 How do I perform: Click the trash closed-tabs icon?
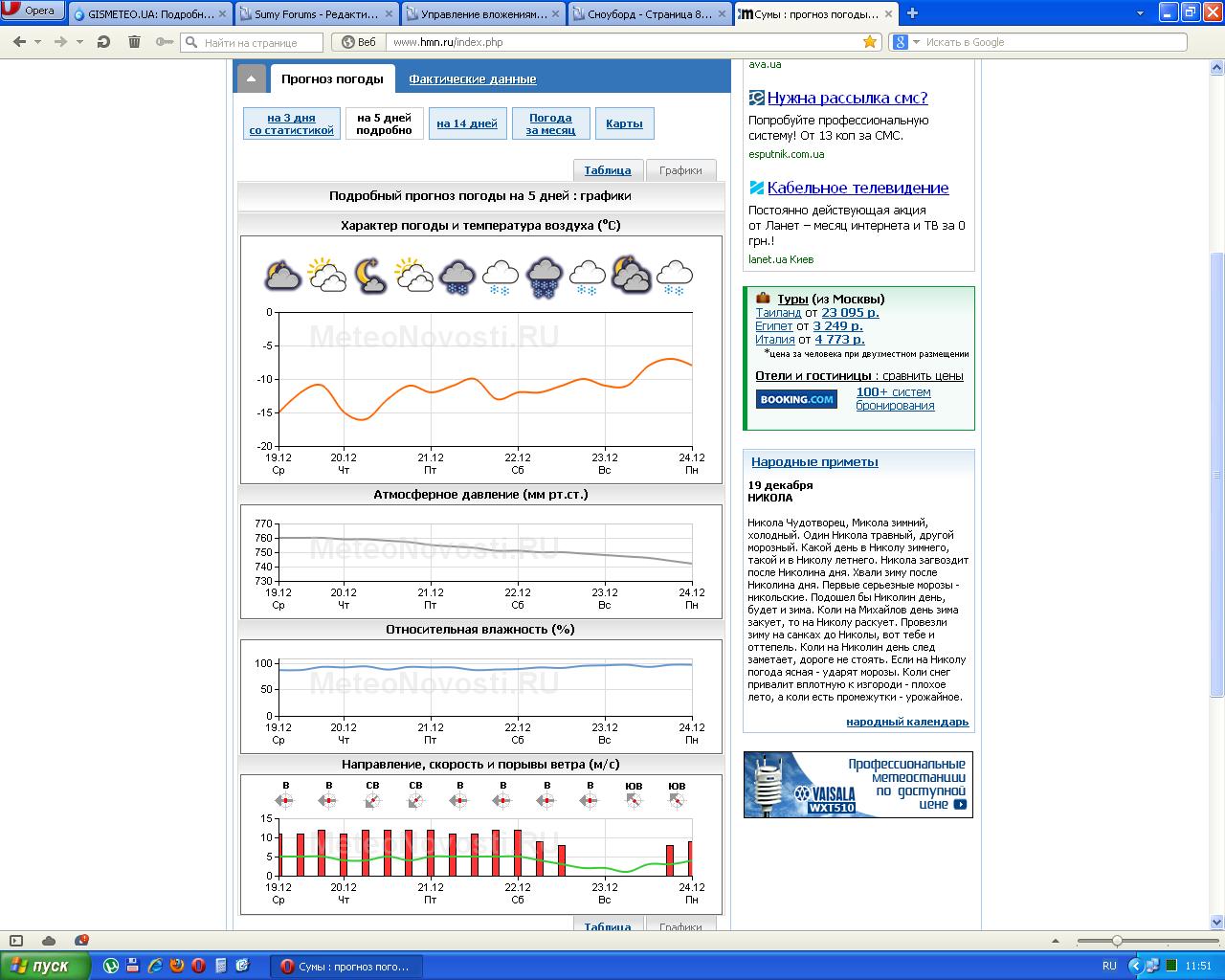134,42
